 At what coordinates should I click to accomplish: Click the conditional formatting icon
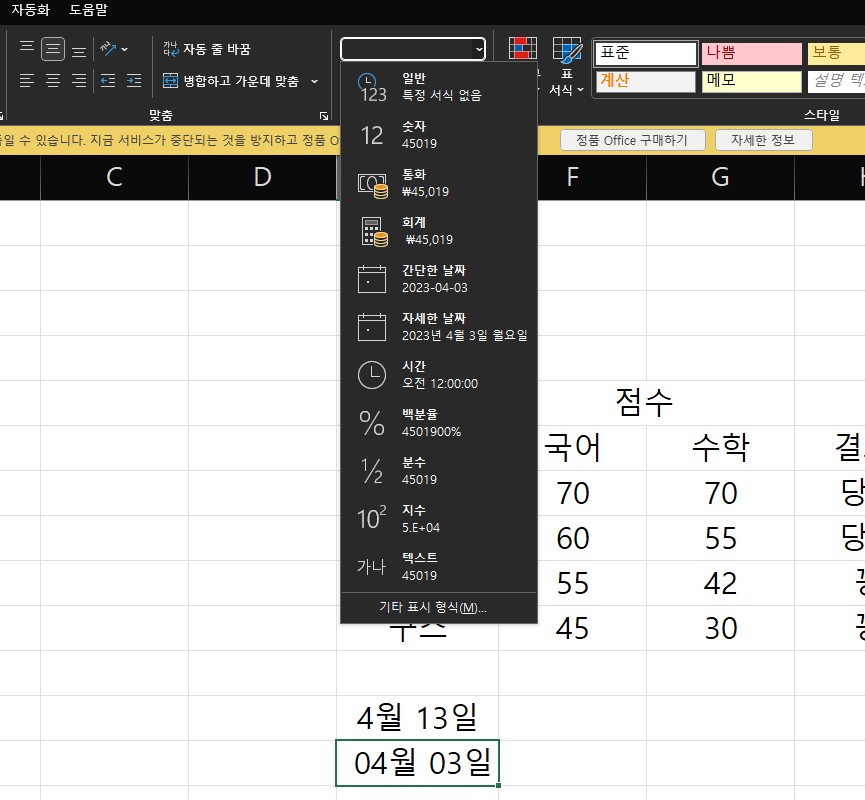point(522,49)
